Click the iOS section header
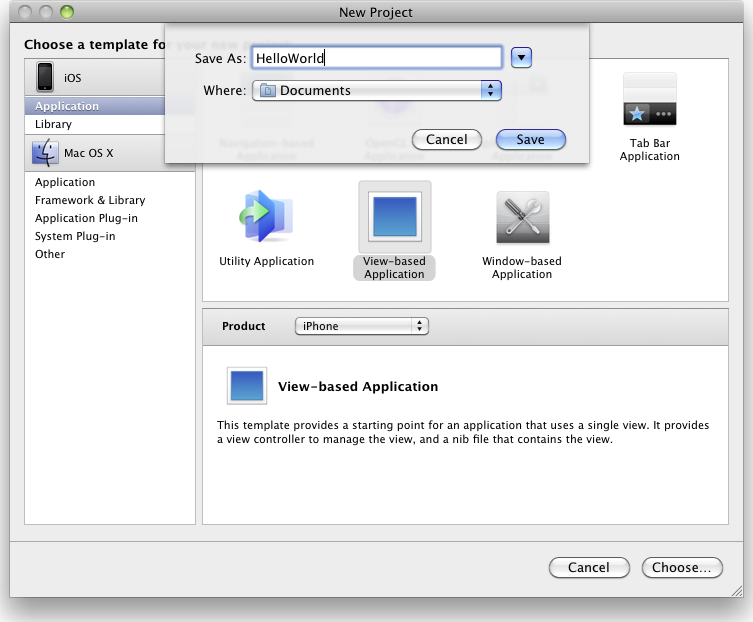Image resolution: width=753 pixels, height=622 pixels. click(95, 77)
